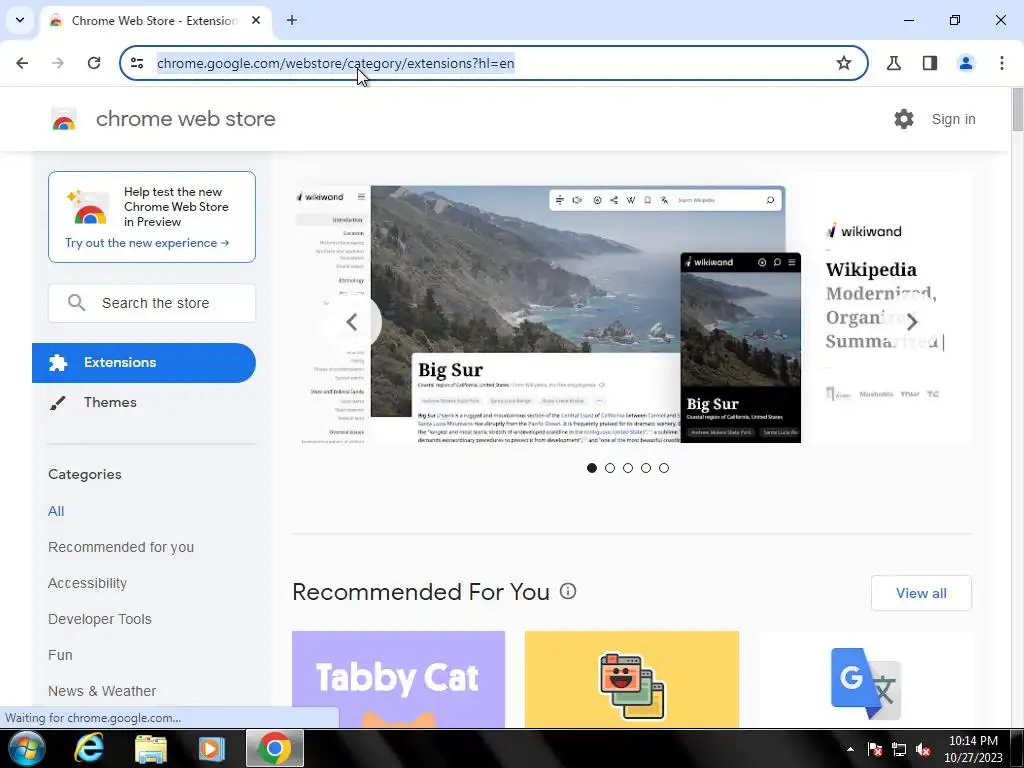Reload the page with the refresh icon
1024x768 pixels.
pyautogui.click(x=94, y=63)
